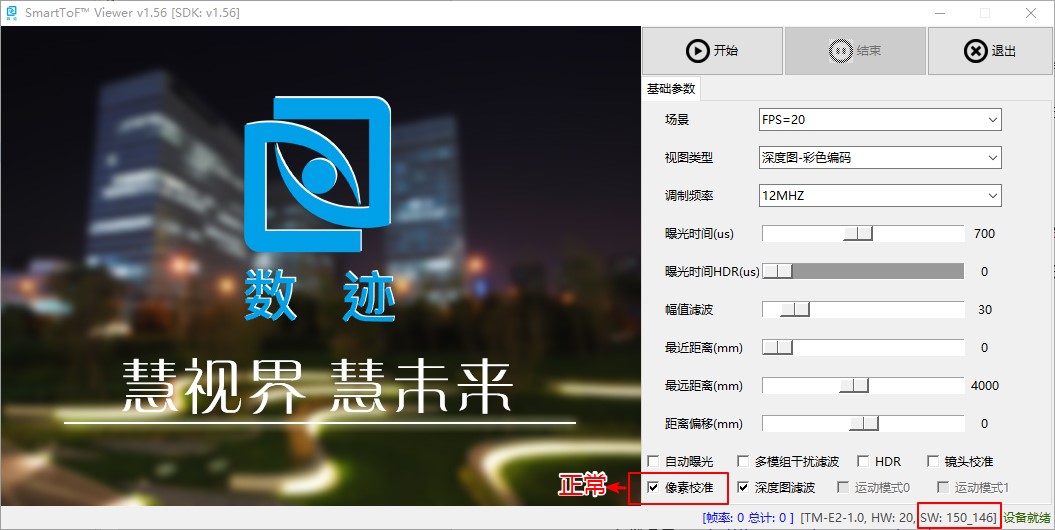The image size is (1055, 530).
Task: Click the exposure value 700
Action: pyautogui.click(x=984, y=233)
